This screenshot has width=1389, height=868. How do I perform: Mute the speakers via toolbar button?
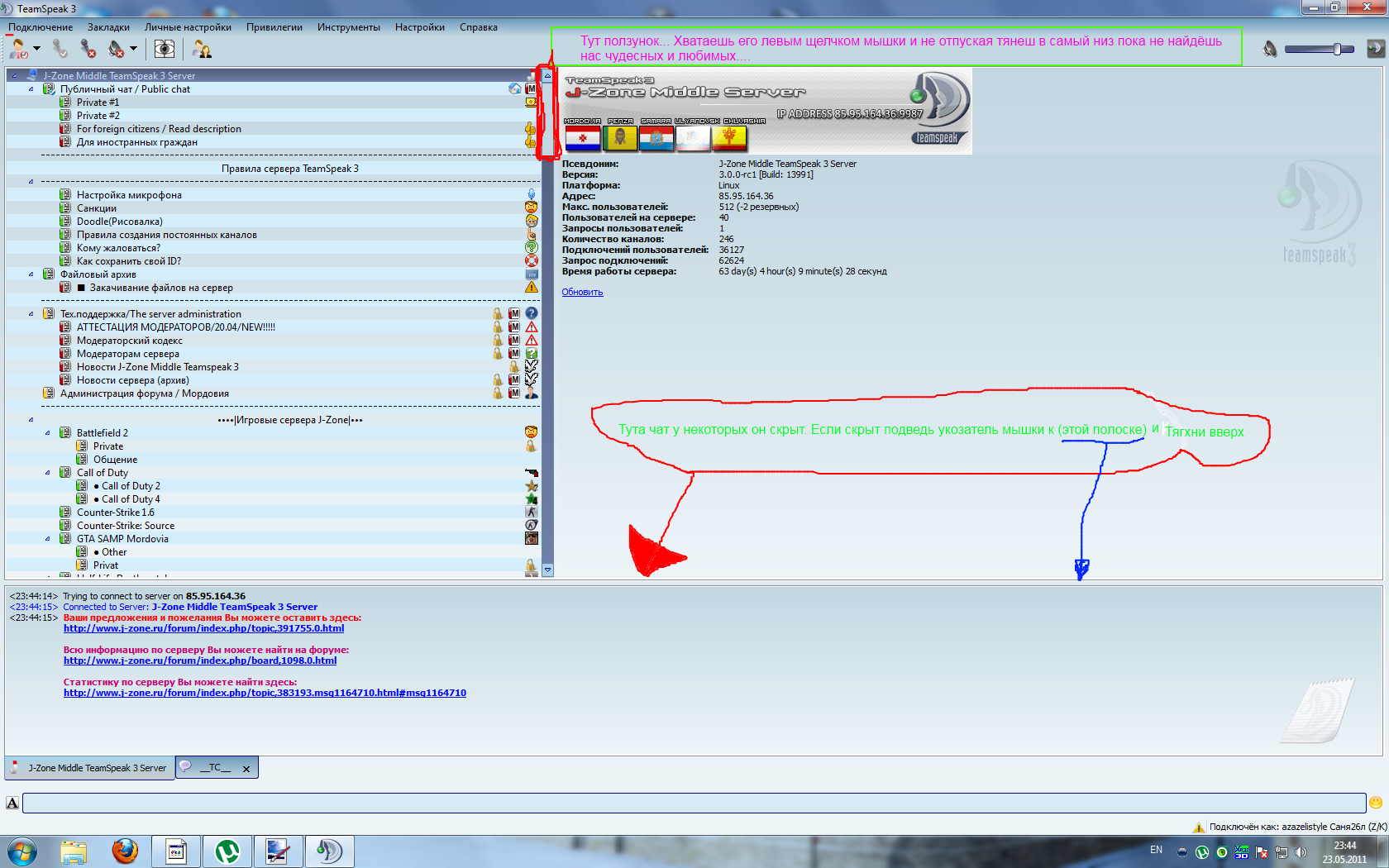[116, 50]
